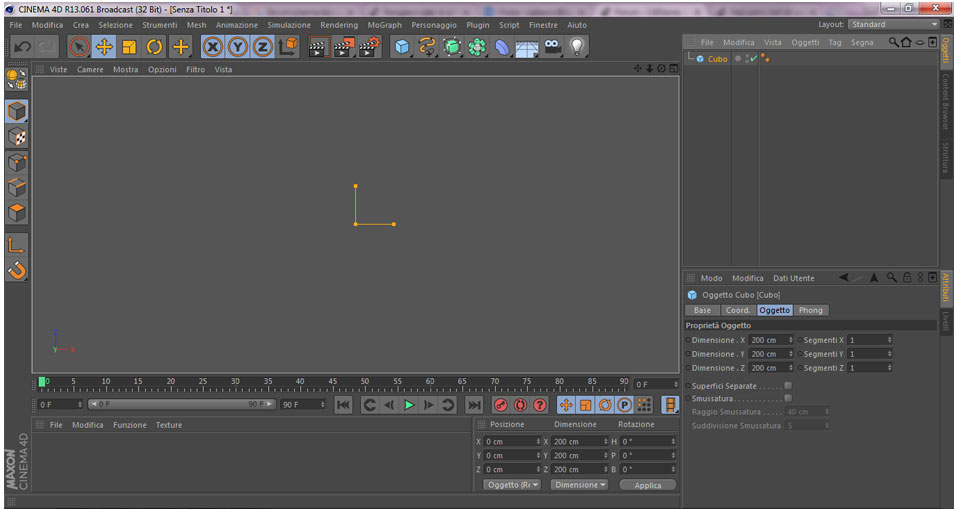Image resolution: width=960 pixels, height=509 pixels.
Task: Open the MoGraph menu
Action: (384, 25)
